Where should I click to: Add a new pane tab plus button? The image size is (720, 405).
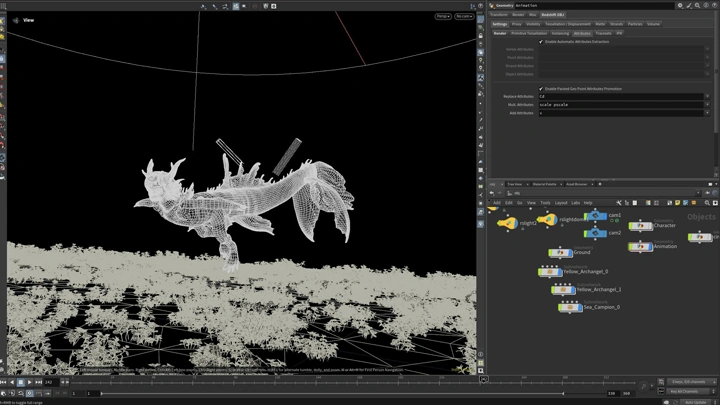600,184
